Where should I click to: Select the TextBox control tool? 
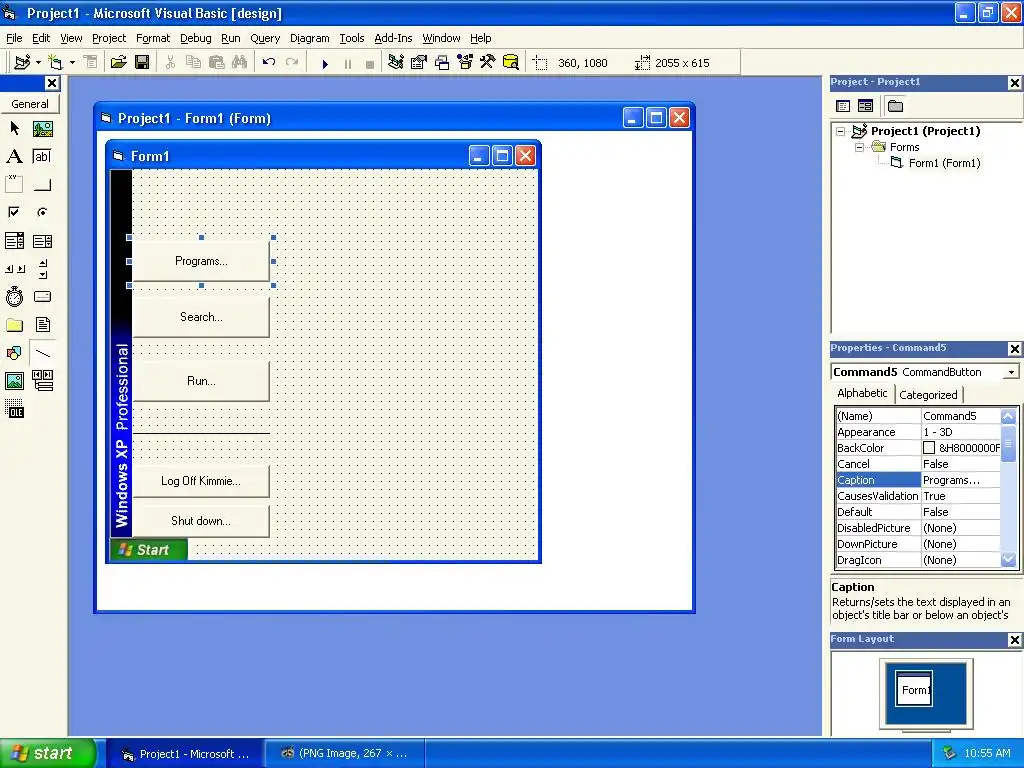point(42,157)
